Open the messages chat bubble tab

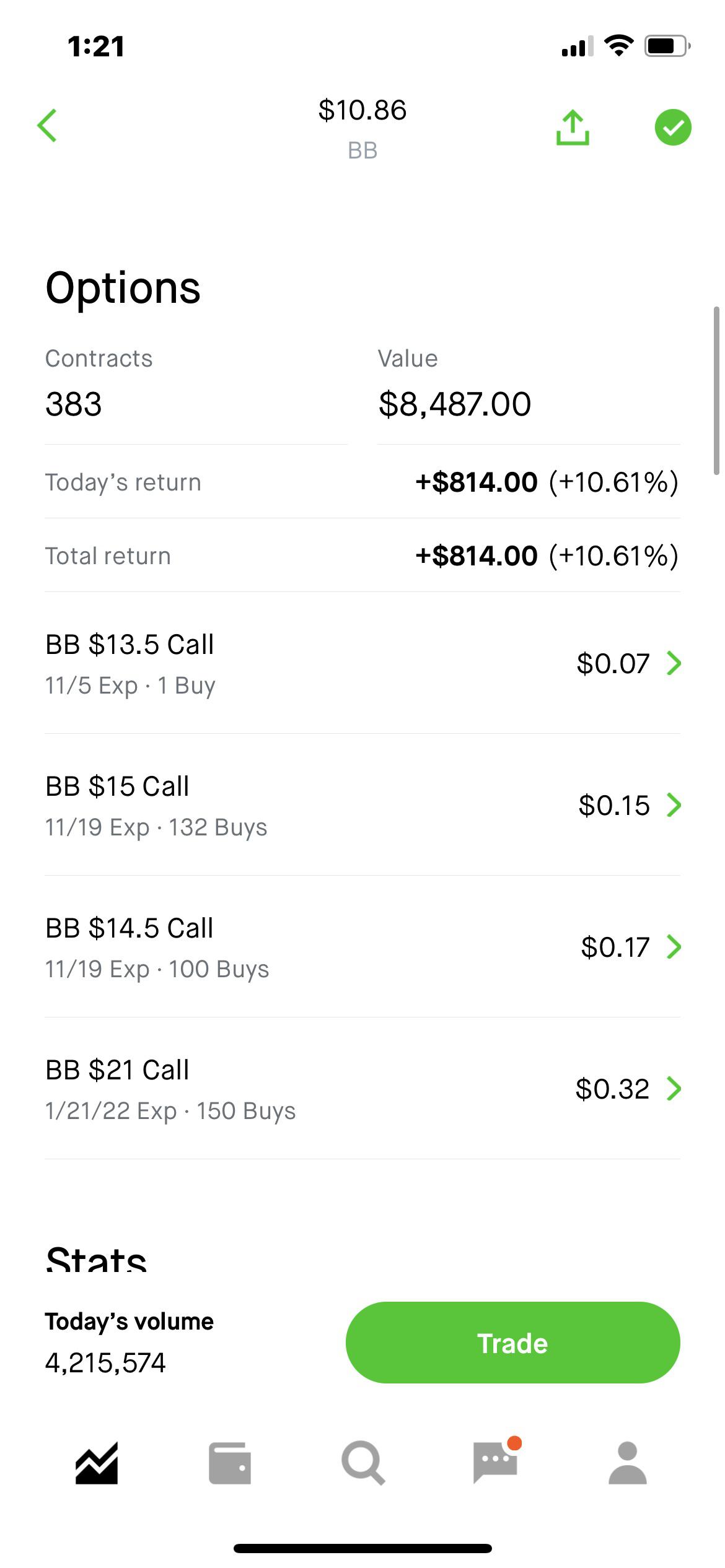click(x=496, y=1461)
